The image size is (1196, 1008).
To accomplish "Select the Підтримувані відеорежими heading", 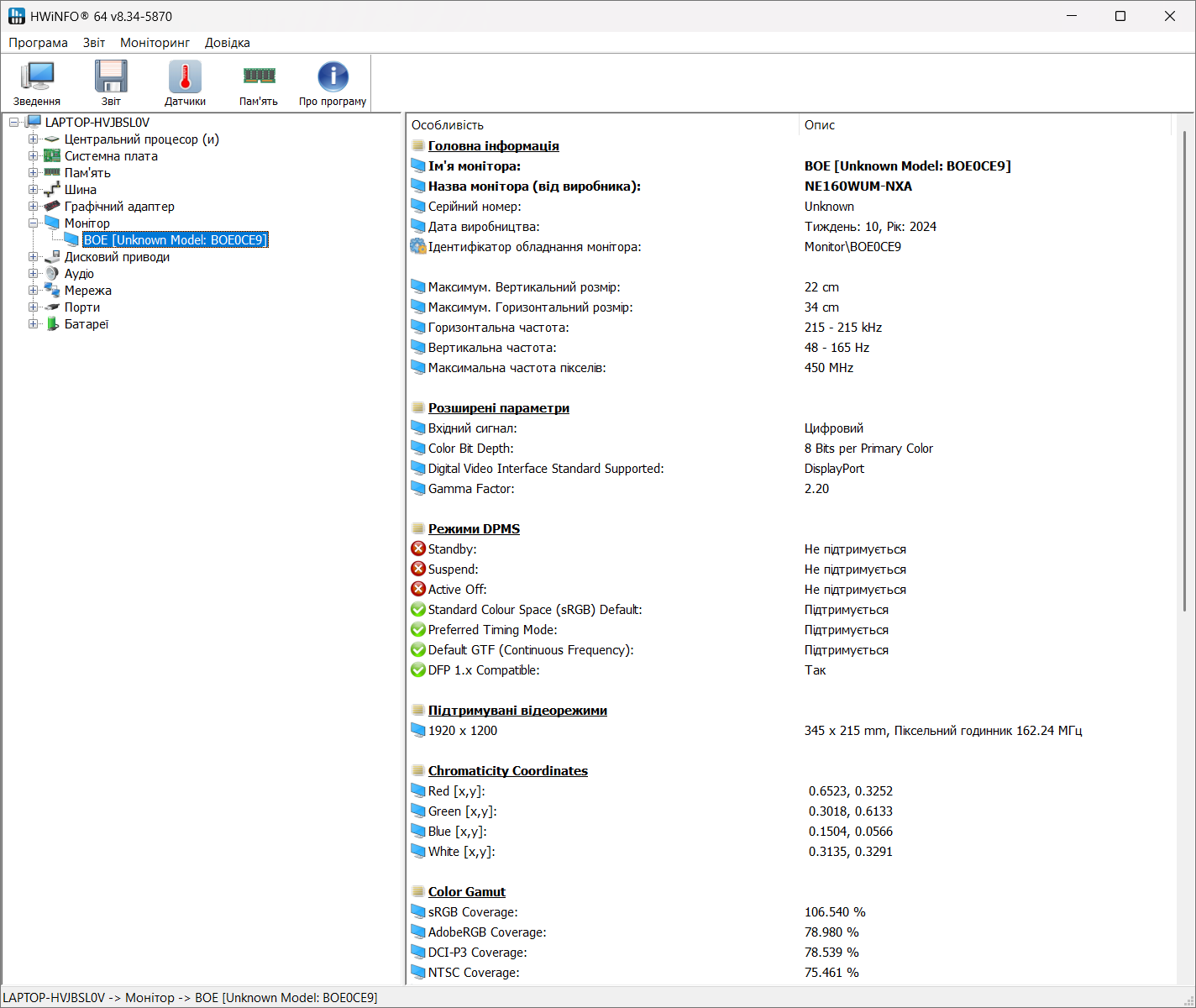I will coord(517,711).
